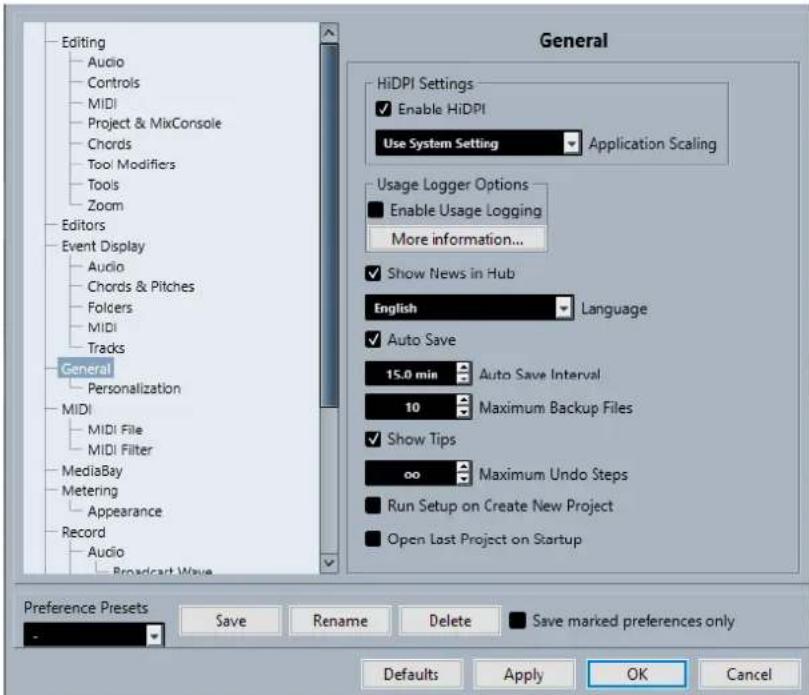Increase the Auto Save Interval value

pos(464,367)
